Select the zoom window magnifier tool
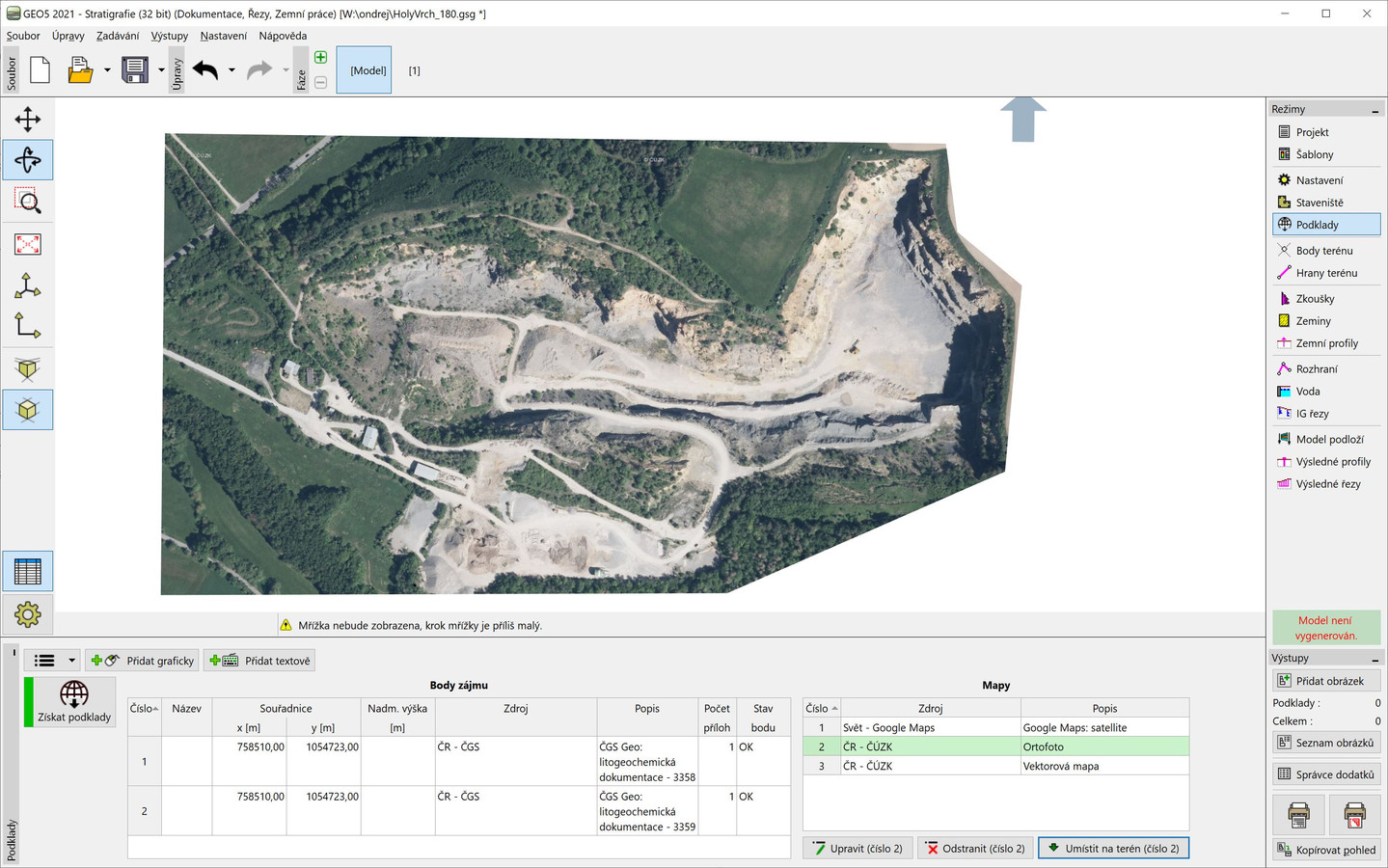This screenshot has height=868, width=1388. [27, 202]
